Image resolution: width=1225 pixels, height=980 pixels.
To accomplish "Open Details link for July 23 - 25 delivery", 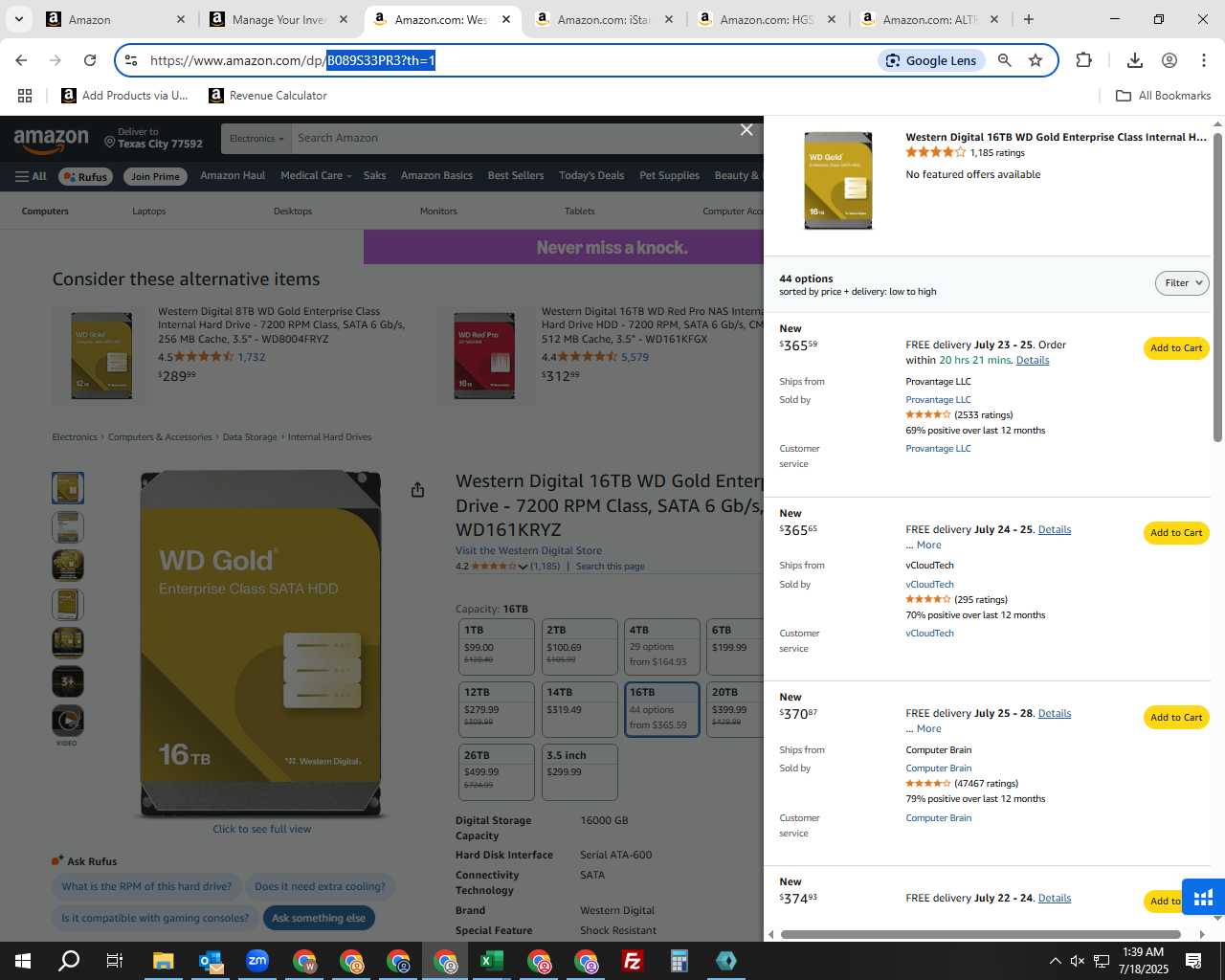I will (x=1033, y=361).
